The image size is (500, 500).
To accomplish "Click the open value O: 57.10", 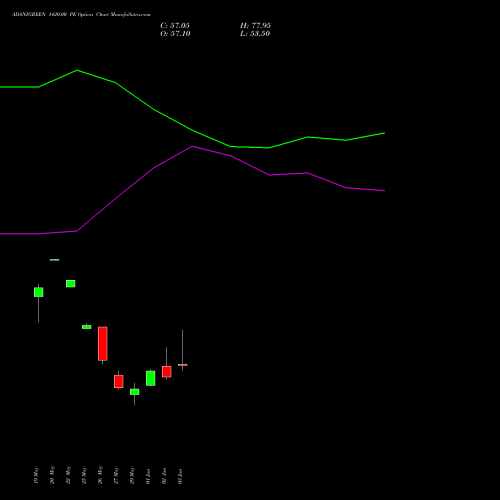I will [175, 34].
